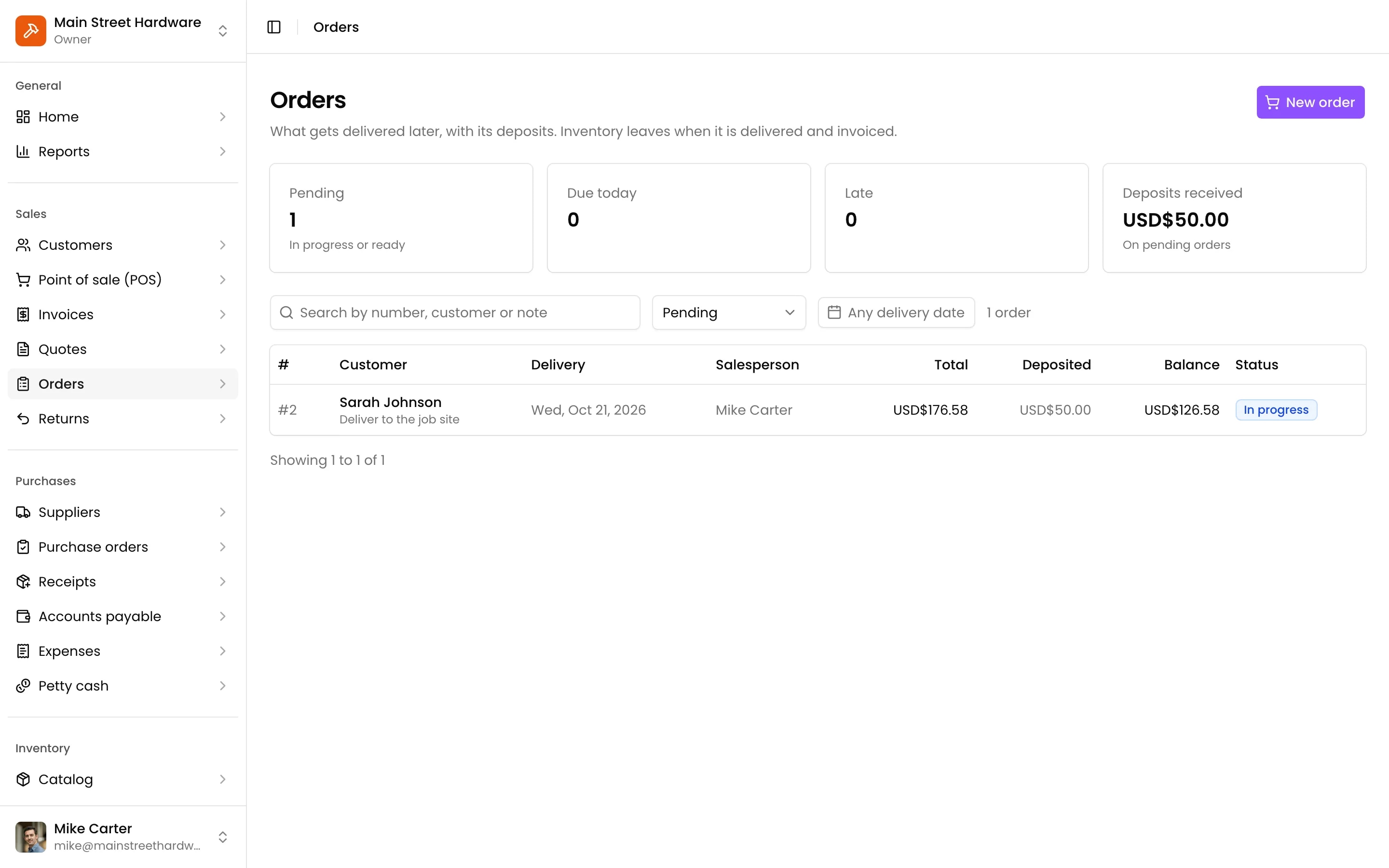
Task: Click the Reports bar chart icon
Action: (x=23, y=151)
